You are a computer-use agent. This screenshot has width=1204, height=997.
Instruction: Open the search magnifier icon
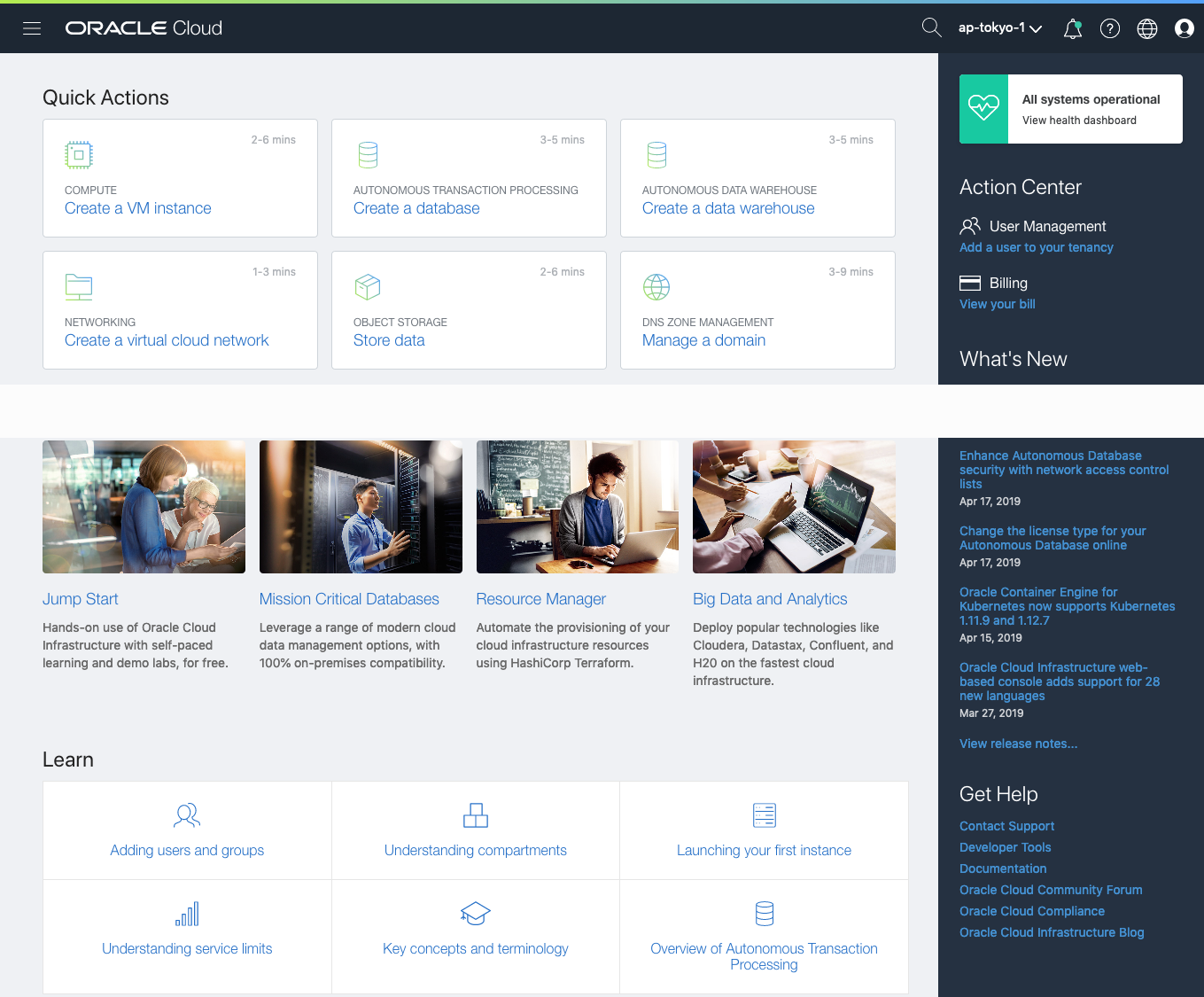[x=931, y=28]
